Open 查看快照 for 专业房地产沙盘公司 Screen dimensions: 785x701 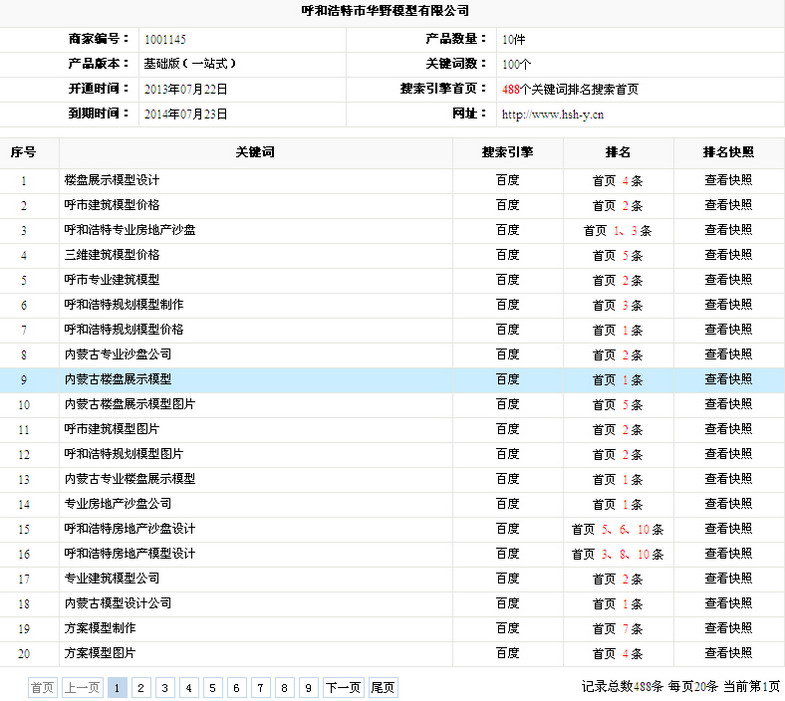[728, 504]
